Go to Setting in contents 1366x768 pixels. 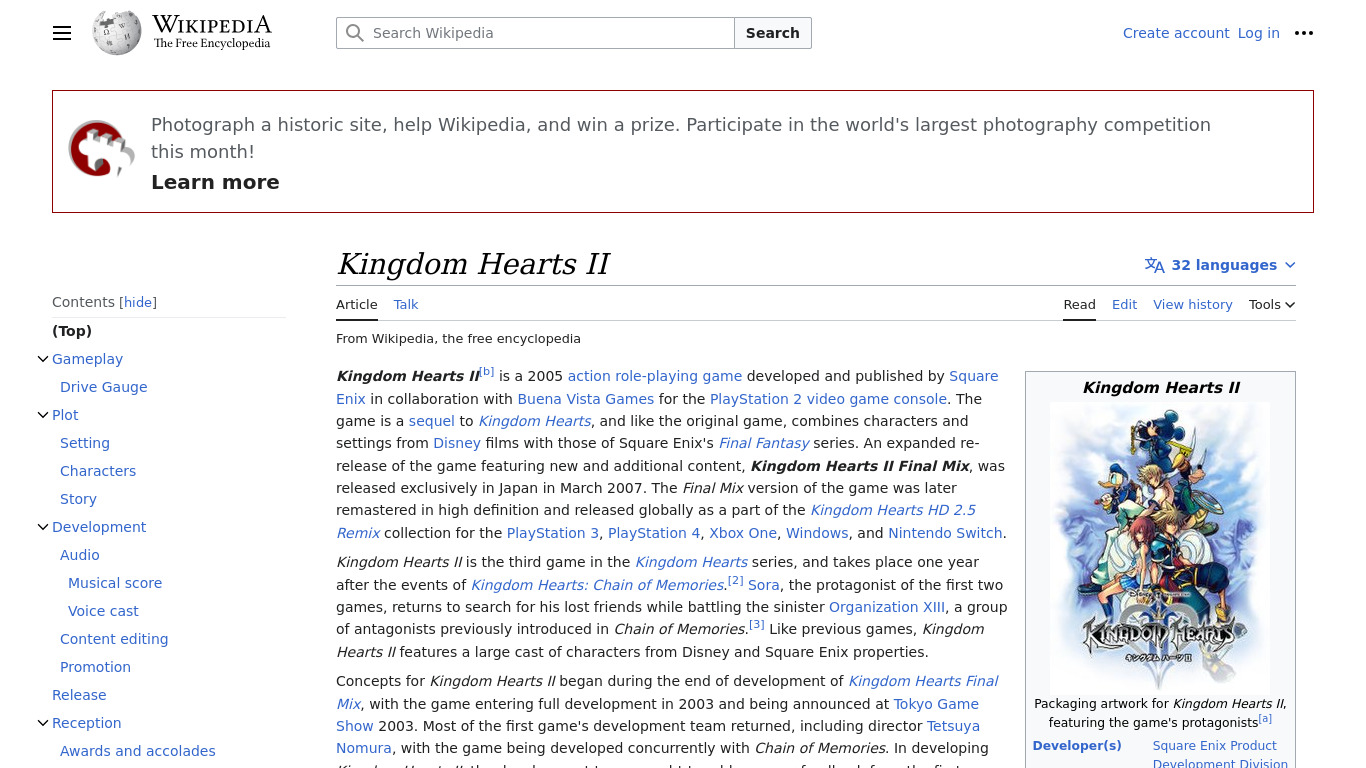point(85,443)
